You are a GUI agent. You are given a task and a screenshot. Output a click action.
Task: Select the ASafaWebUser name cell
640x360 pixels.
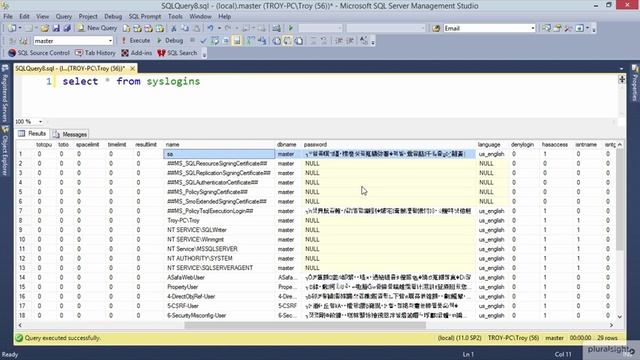click(219, 278)
